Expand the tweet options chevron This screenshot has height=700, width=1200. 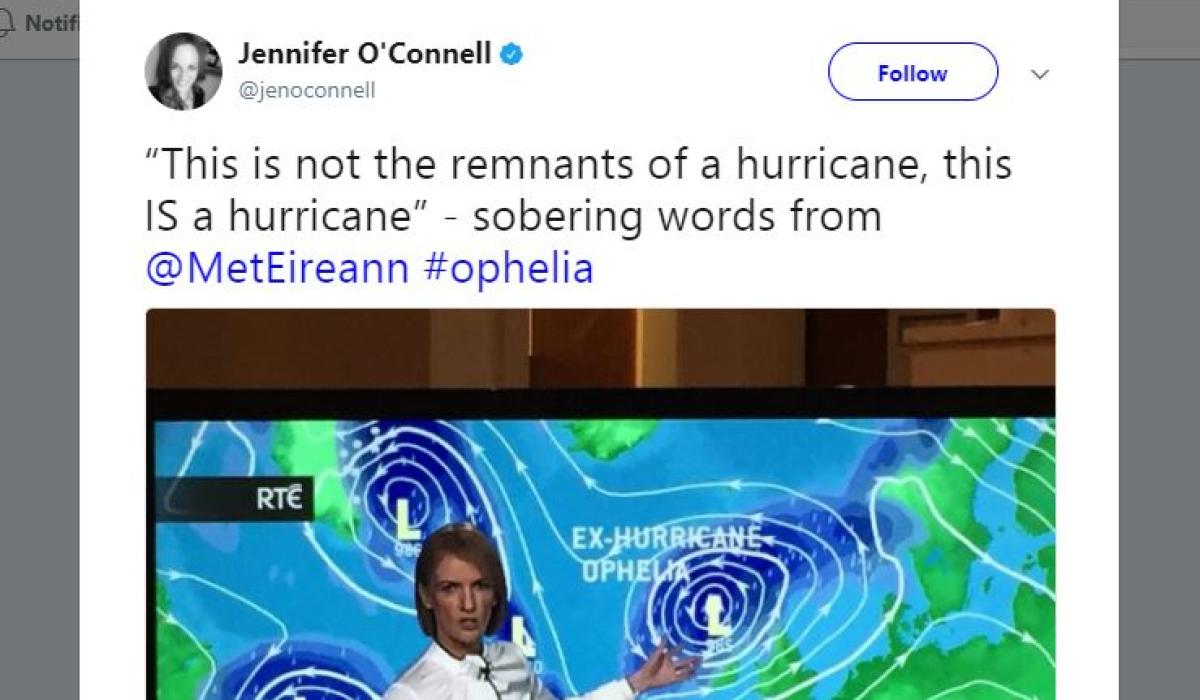[1040, 74]
